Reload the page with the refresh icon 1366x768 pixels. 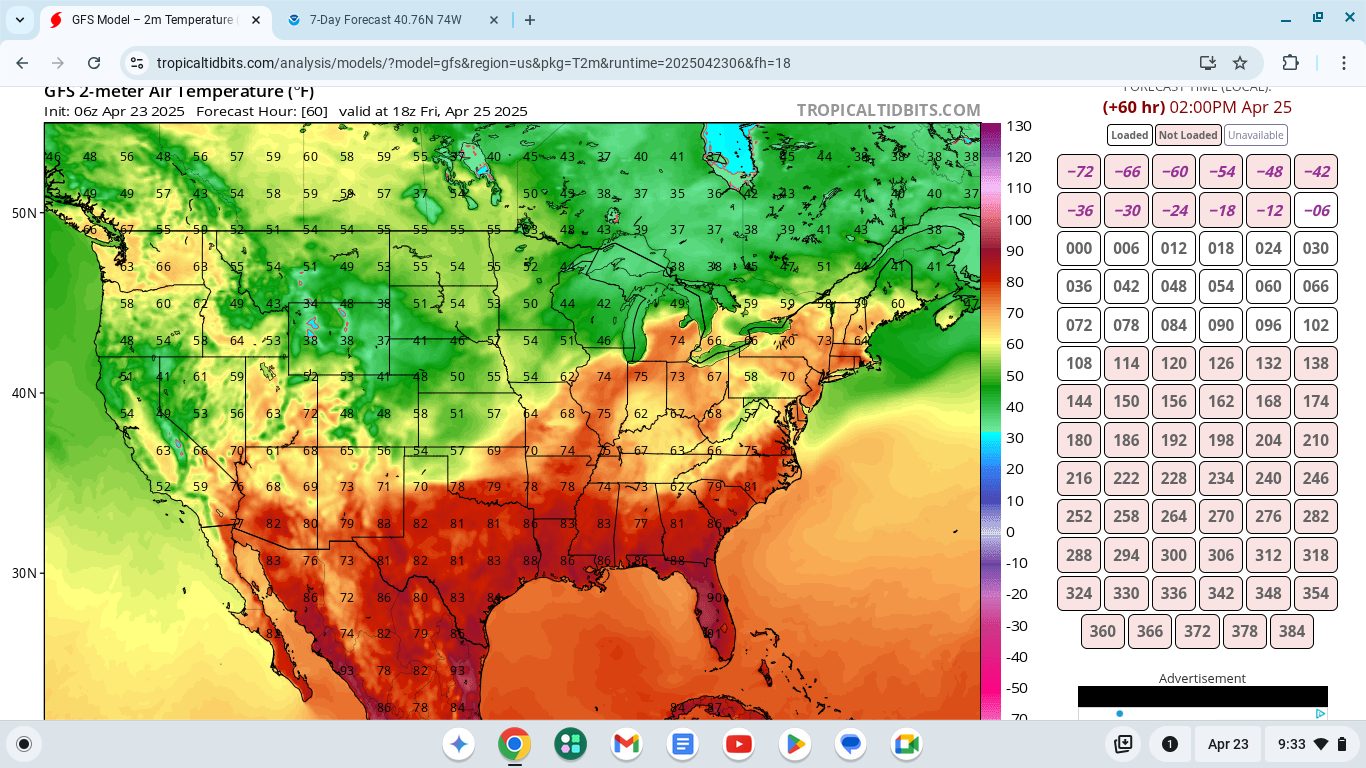[94, 63]
